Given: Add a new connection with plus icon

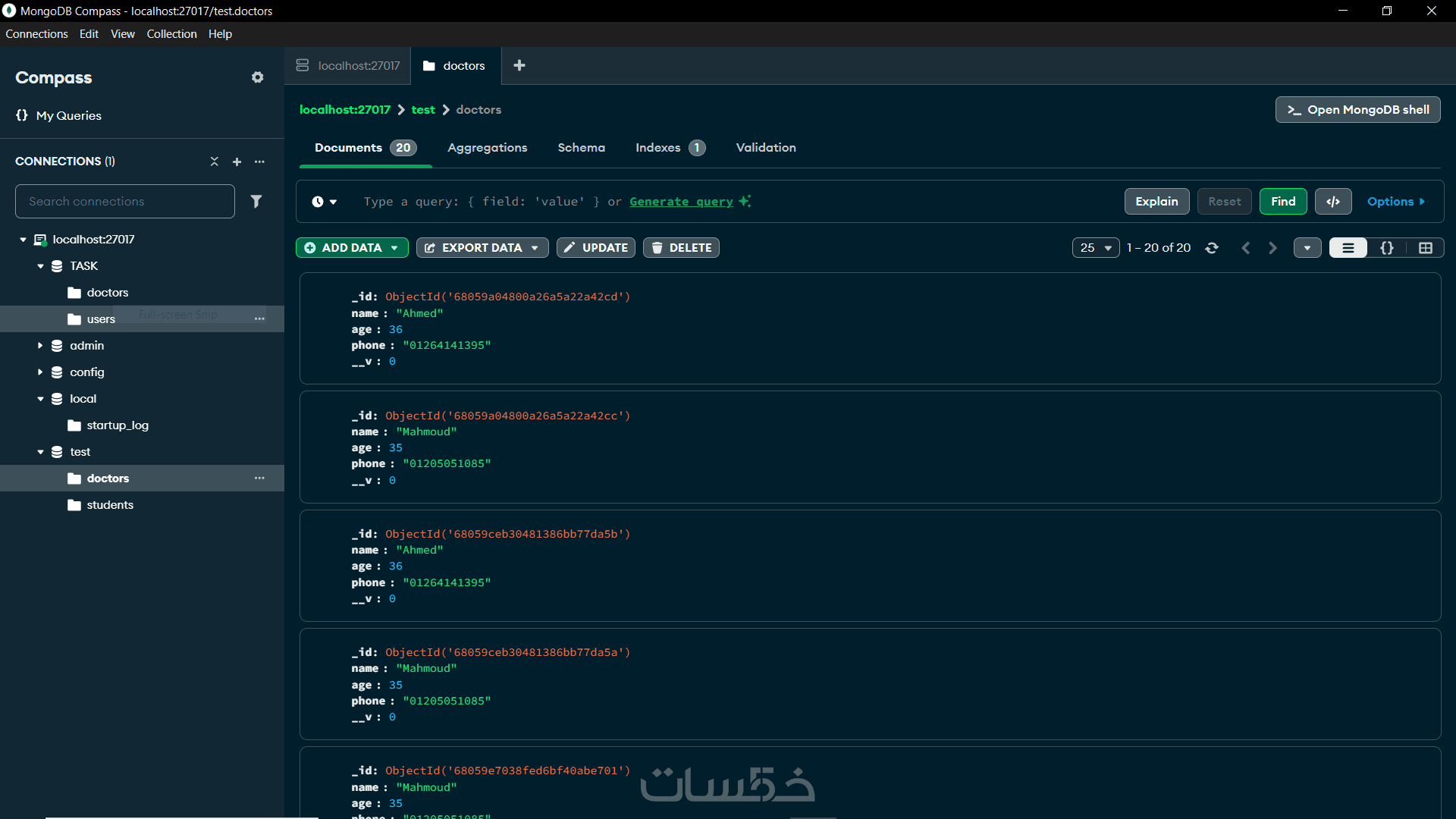Looking at the screenshot, I should [237, 162].
